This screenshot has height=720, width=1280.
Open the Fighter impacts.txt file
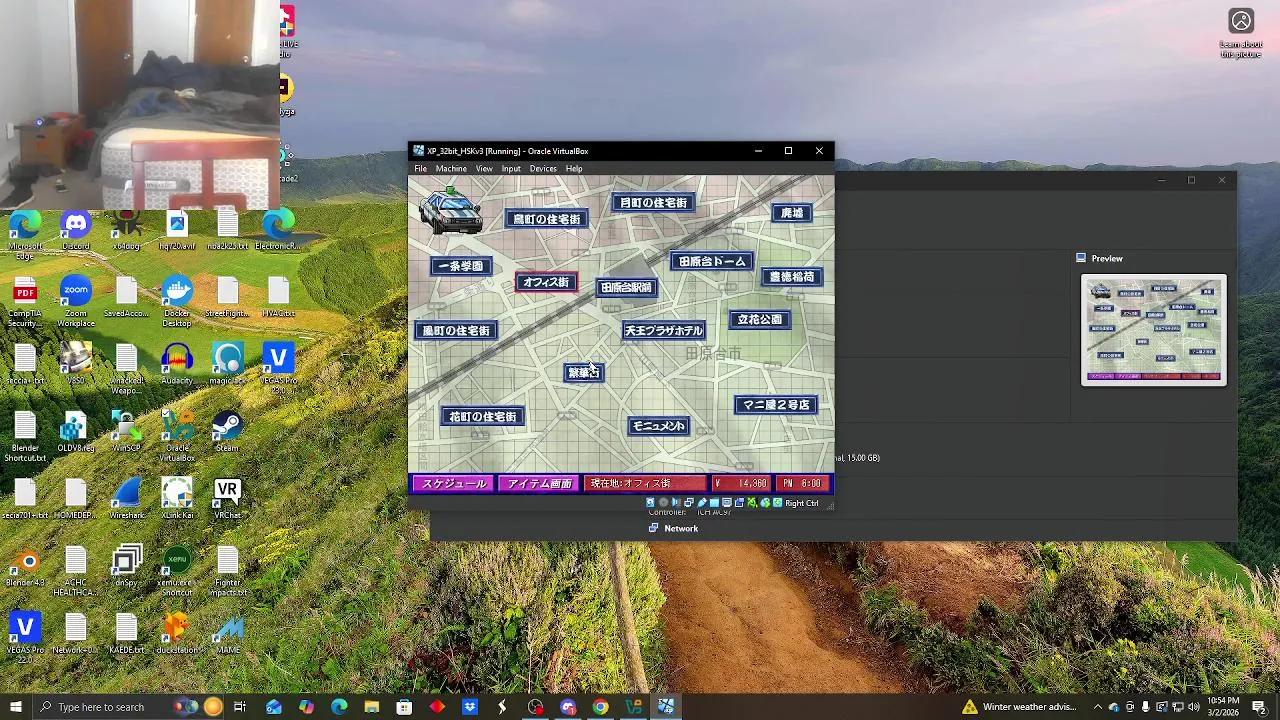point(227,571)
